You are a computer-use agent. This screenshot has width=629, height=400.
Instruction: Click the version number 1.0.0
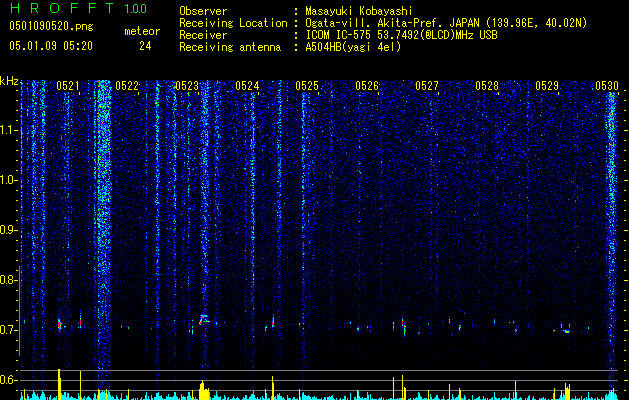tap(135, 9)
